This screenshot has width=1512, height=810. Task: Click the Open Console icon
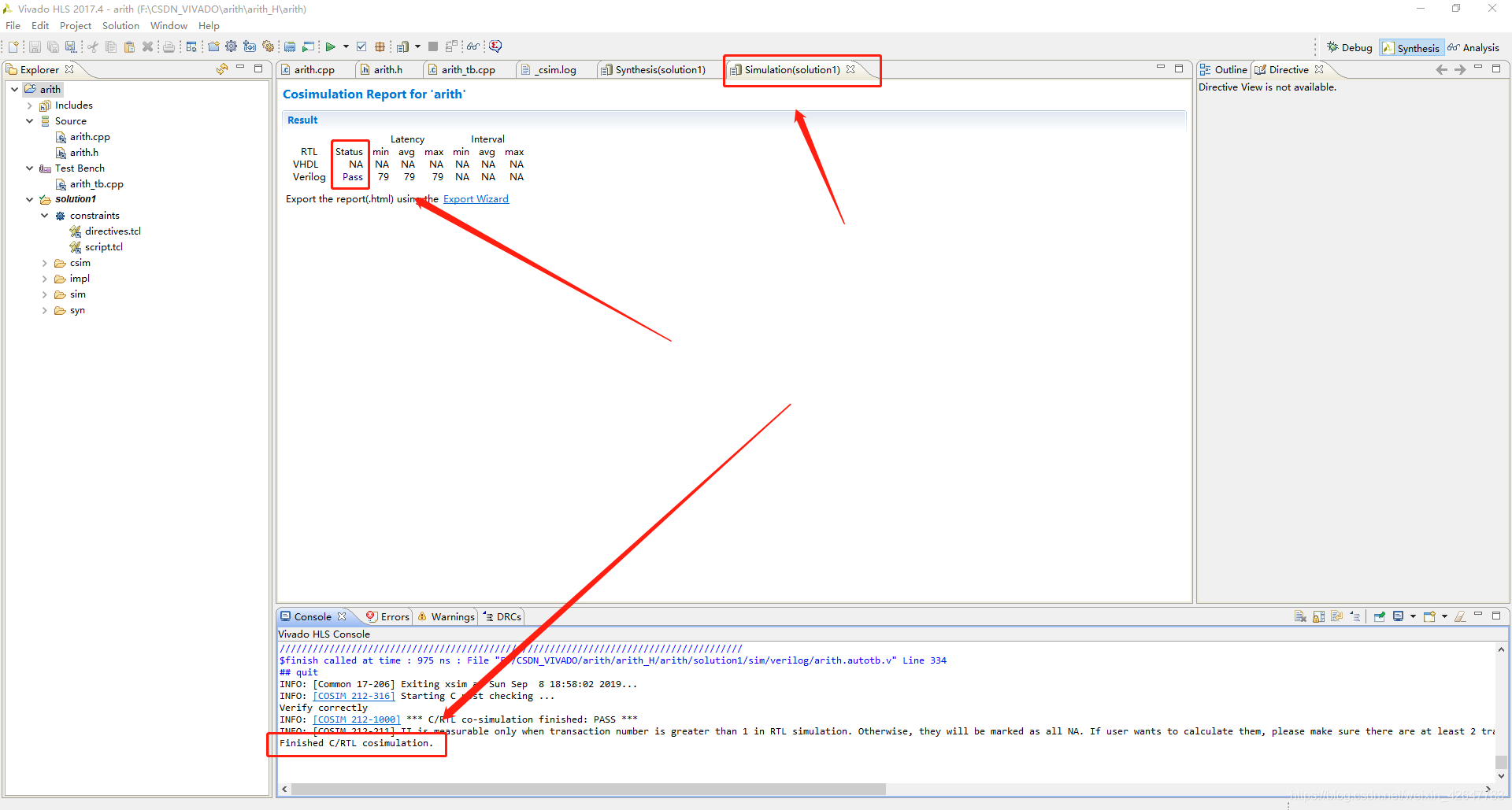1429,616
